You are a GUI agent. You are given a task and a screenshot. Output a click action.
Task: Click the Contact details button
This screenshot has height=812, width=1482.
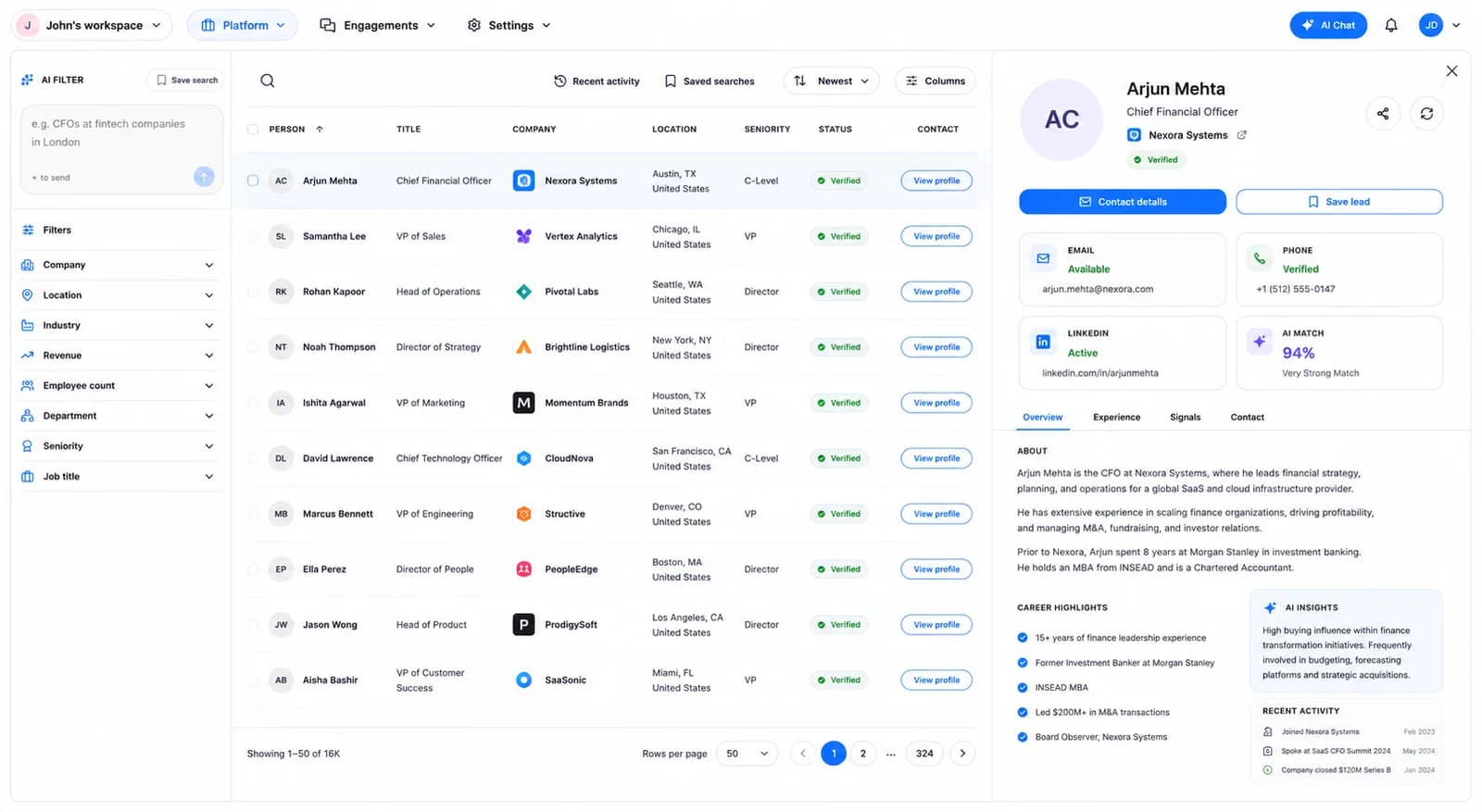pos(1123,202)
